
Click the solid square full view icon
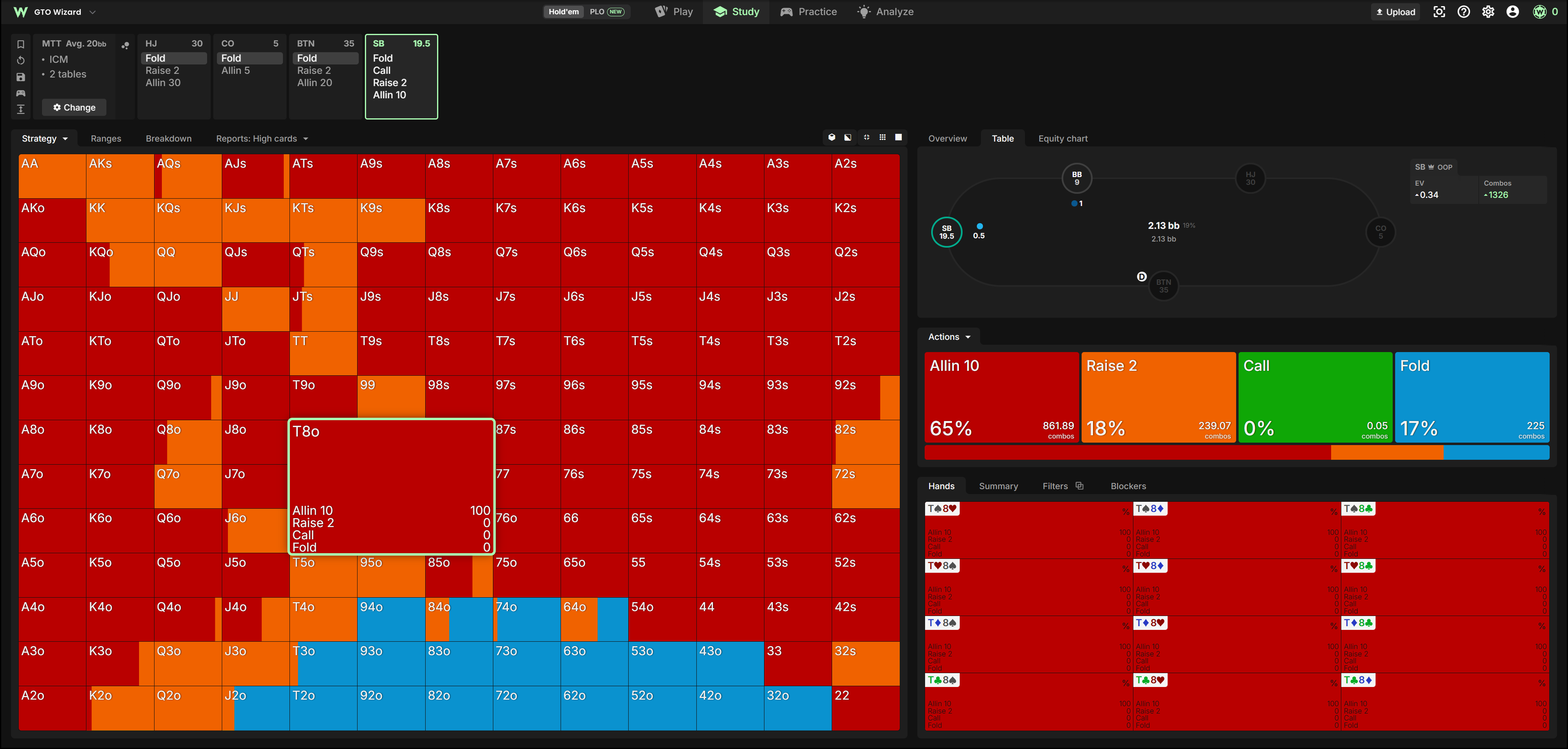point(899,137)
